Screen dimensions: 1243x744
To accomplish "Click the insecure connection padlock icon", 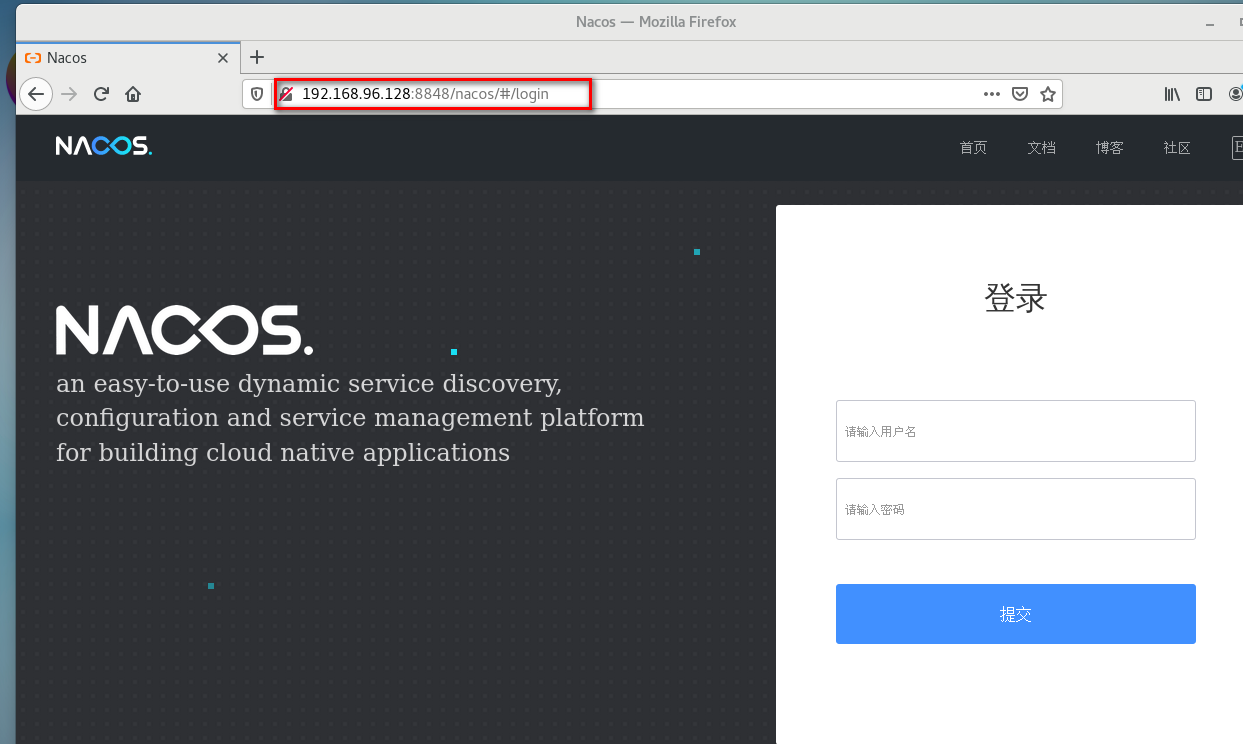I will pos(286,94).
